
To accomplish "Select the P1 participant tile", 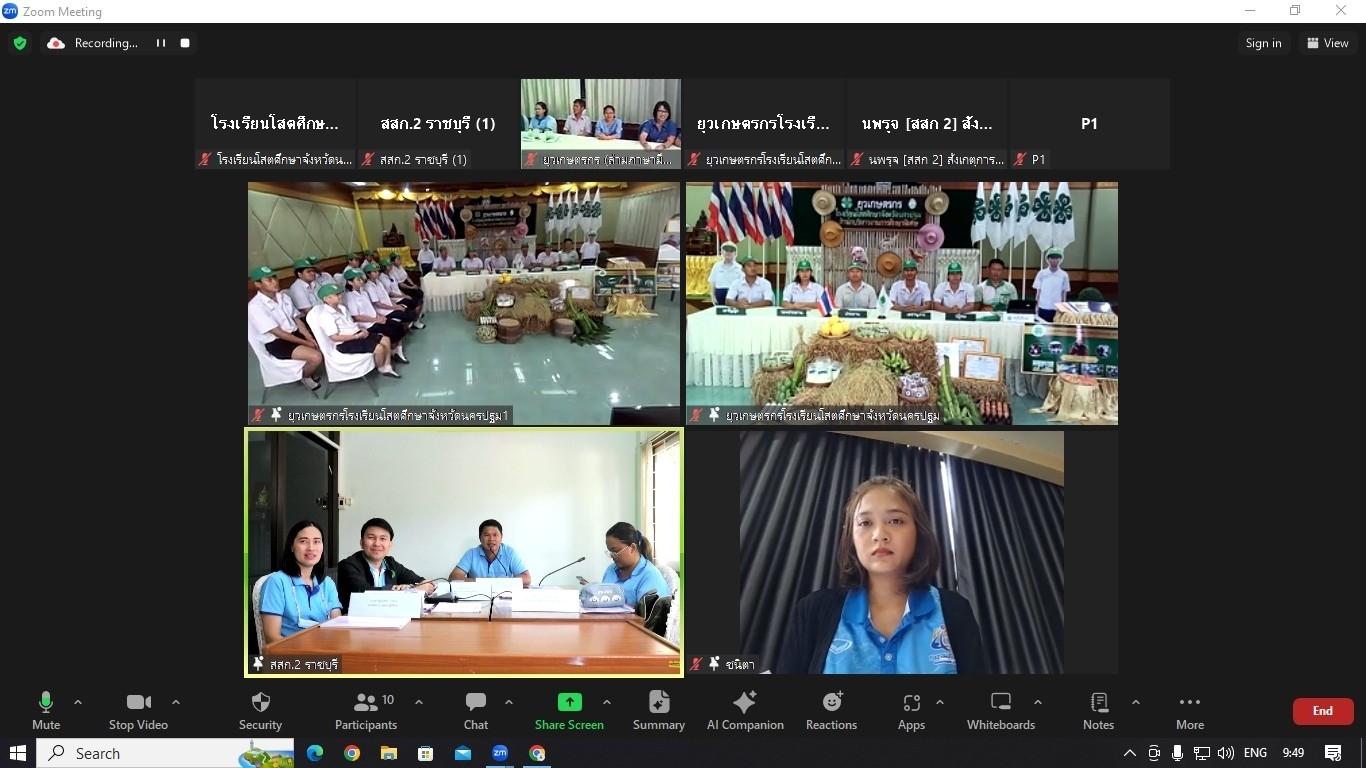I will 1089,124.
